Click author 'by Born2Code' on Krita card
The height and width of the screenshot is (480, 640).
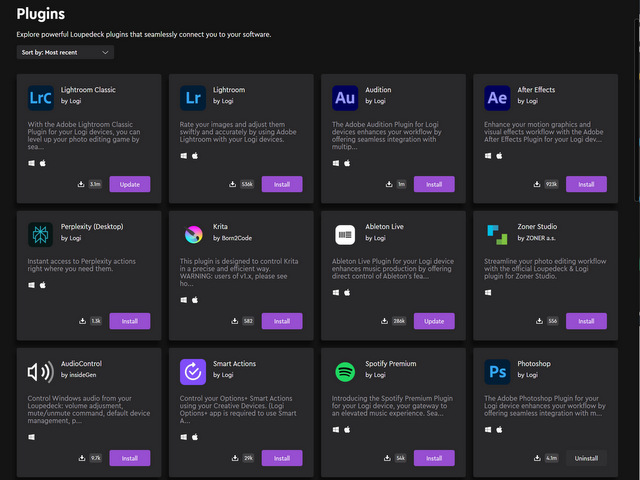[x=233, y=238]
